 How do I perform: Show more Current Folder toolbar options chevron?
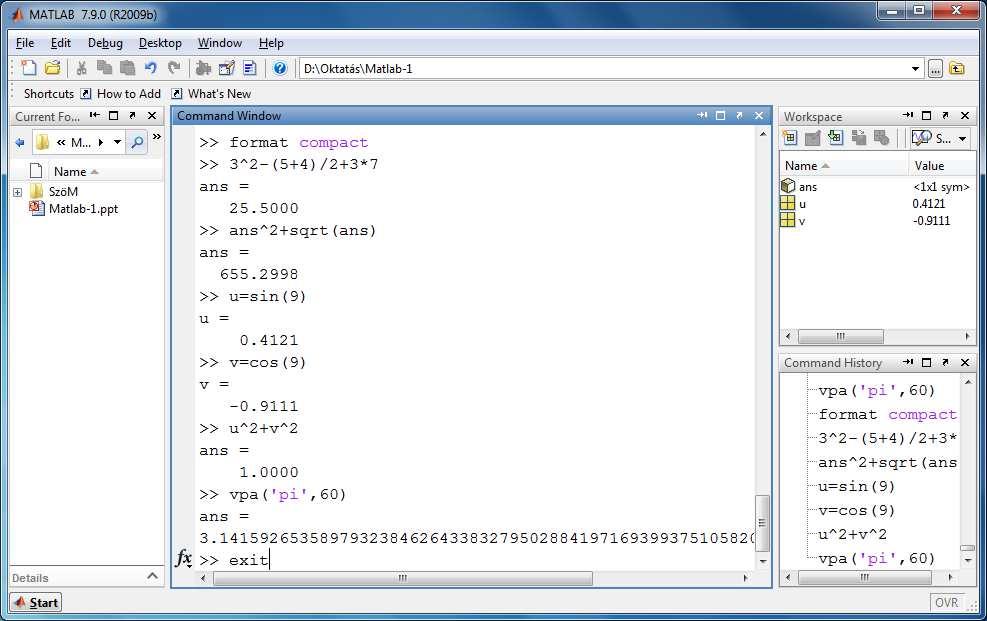157,137
